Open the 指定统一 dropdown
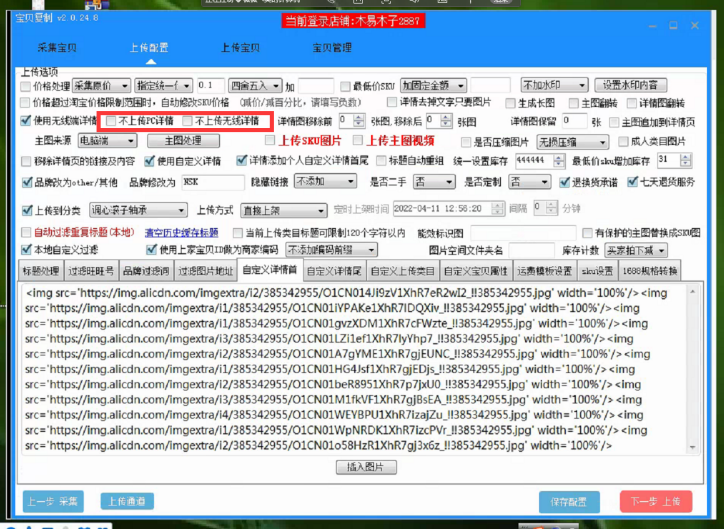Viewport: 724px width, 529px height. point(163,85)
